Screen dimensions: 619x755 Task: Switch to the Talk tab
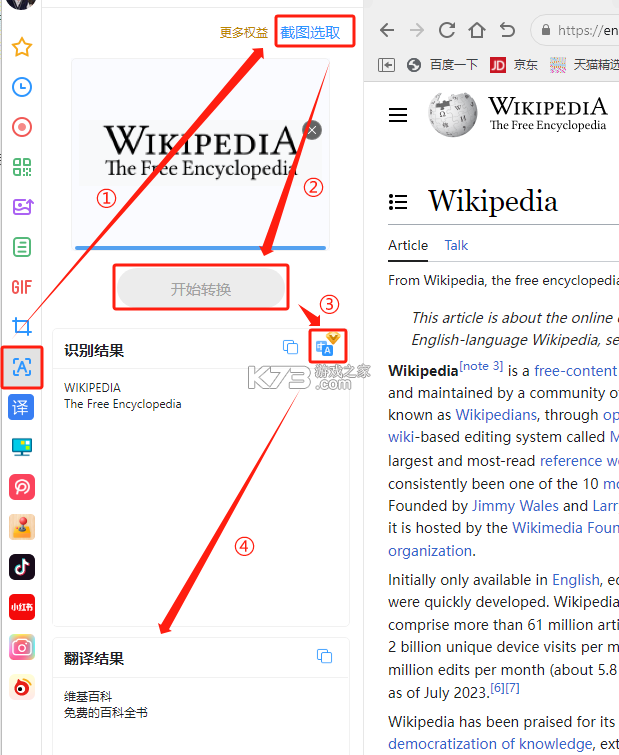pyautogui.click(x=456, y=246)
